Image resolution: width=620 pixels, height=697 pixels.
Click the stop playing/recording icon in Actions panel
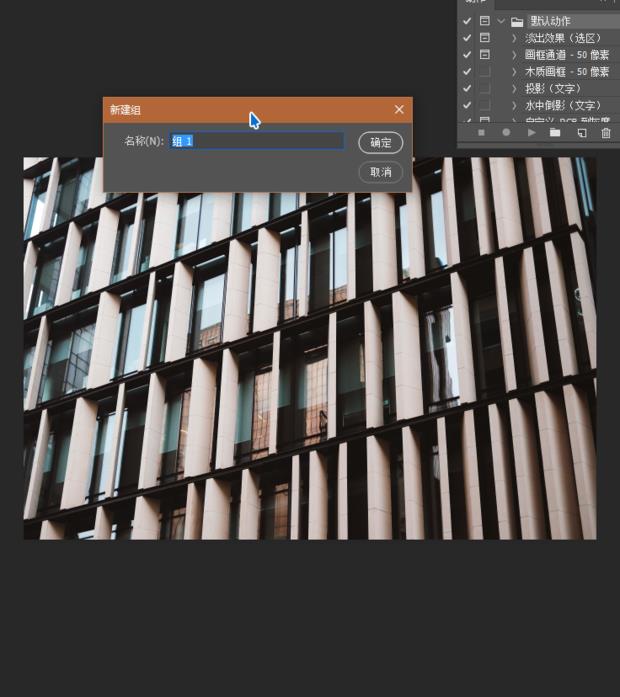click(x=481, y=132)
